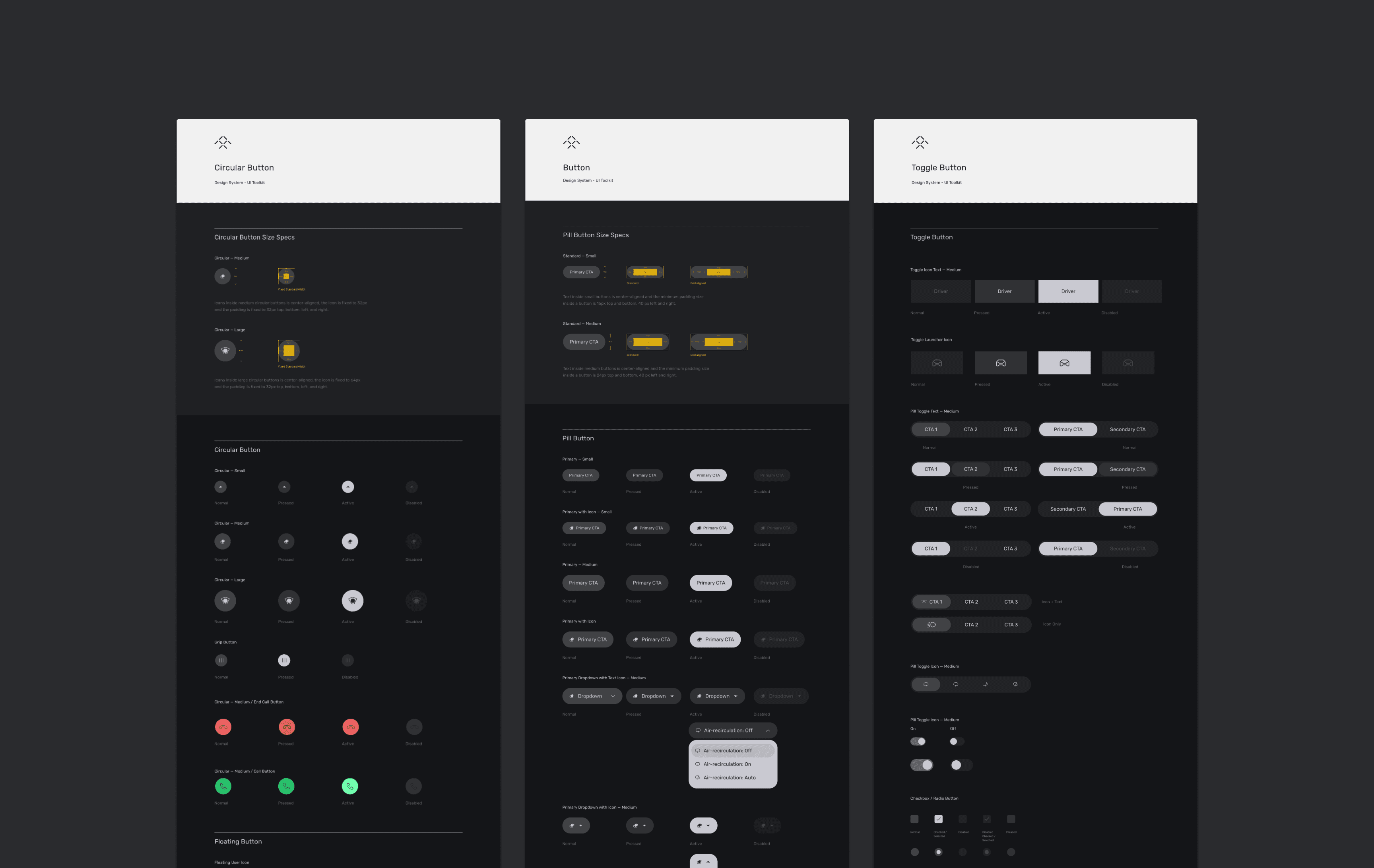The image size is (1374, 868).
Task: Open the Normal state Dropdown with chevron
Action: click(592, 696)
